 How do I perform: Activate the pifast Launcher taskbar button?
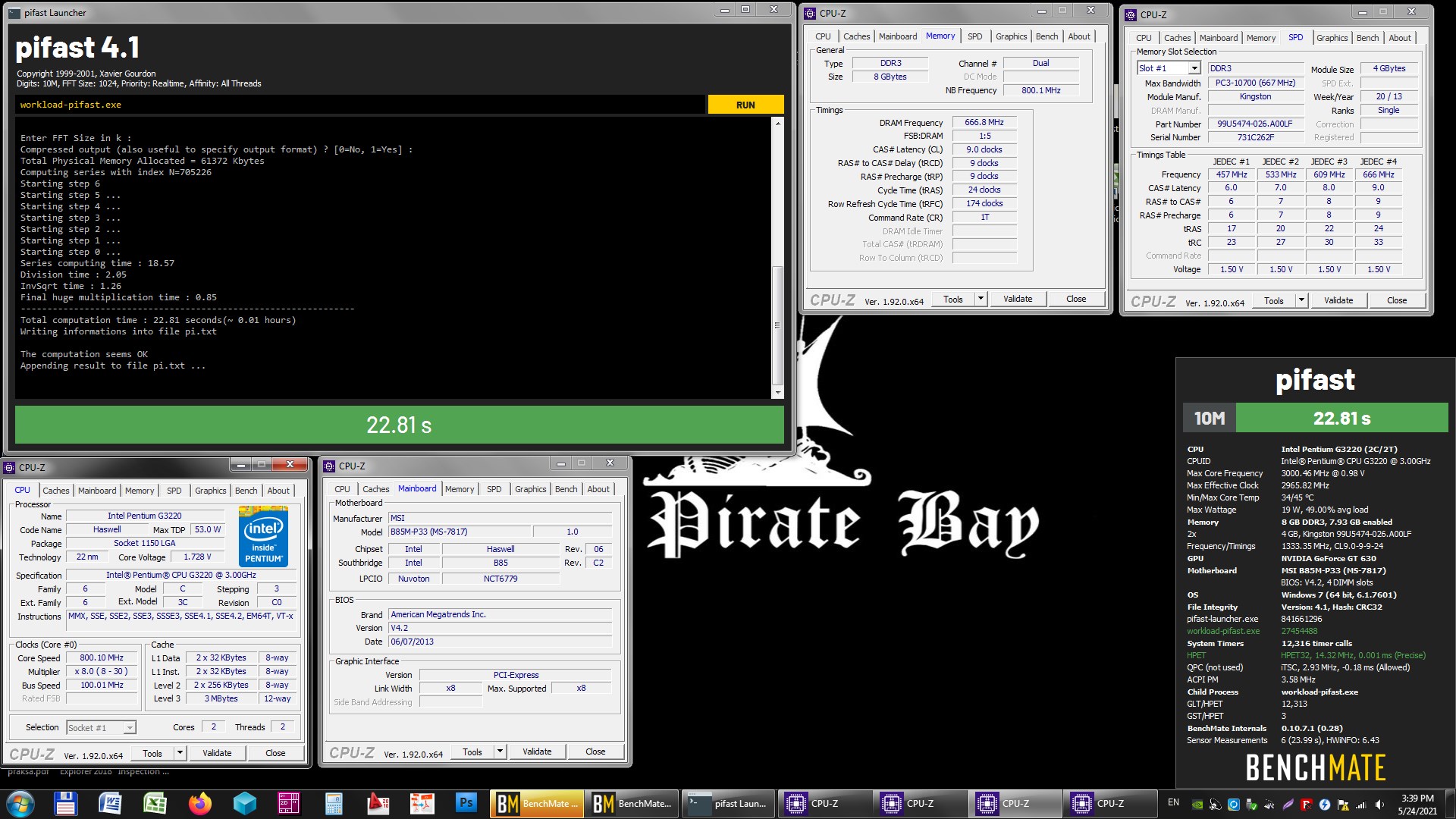tap(728, 803)
